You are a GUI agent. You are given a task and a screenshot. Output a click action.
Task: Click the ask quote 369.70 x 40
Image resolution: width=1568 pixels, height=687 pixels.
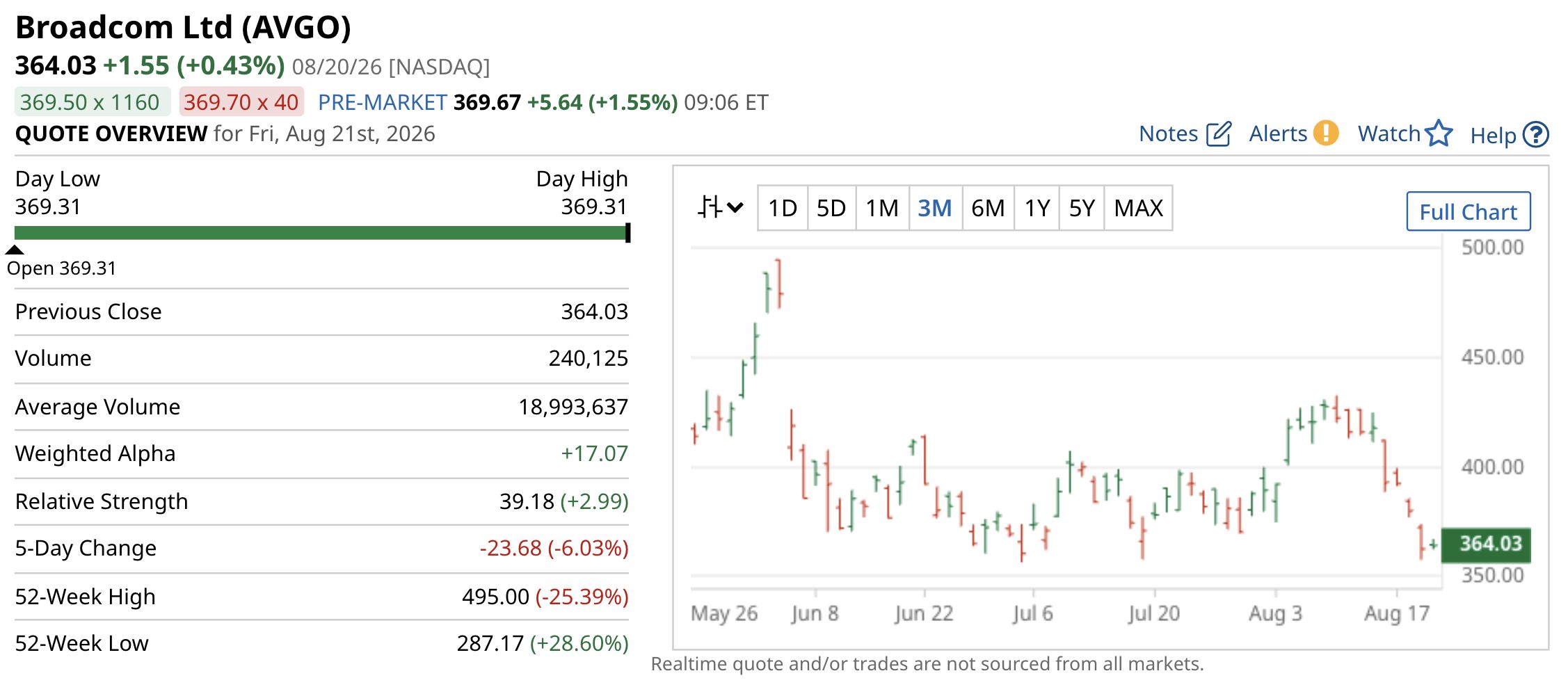[241, 102]
